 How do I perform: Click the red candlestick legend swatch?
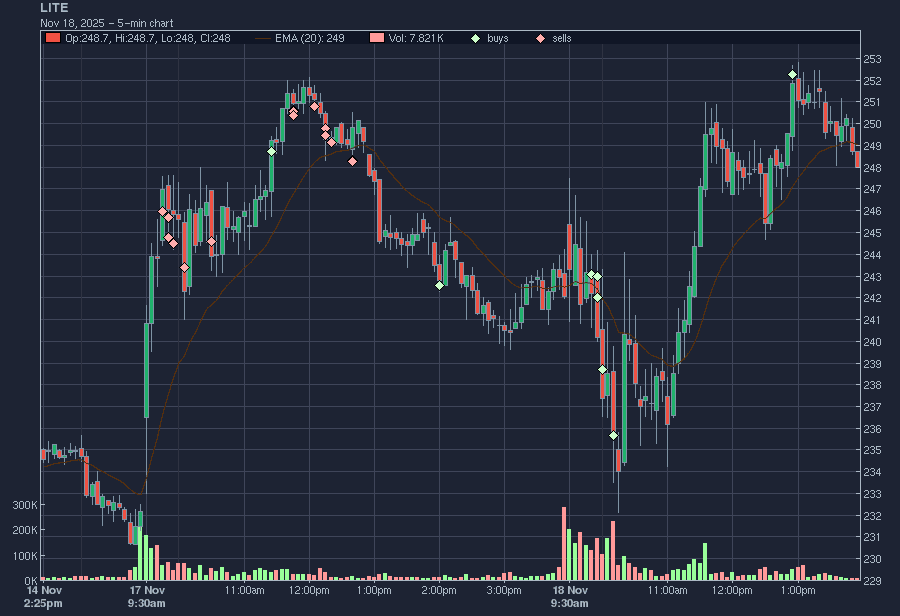click(x=53, y=38)
